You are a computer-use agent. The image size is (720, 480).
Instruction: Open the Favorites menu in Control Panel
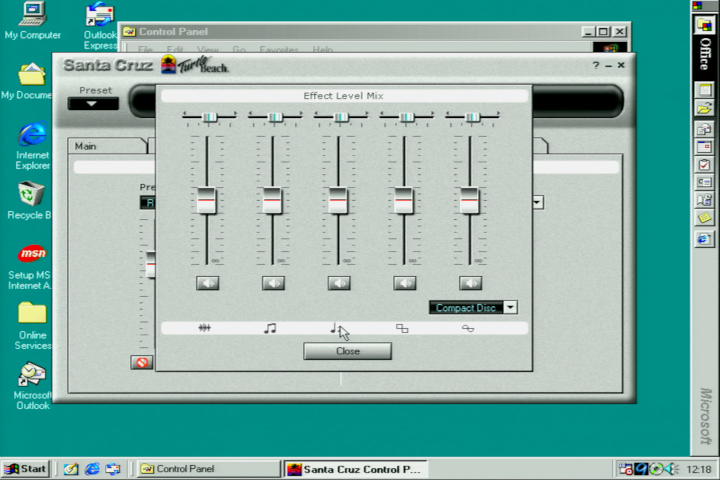click(x=279, y=50)
